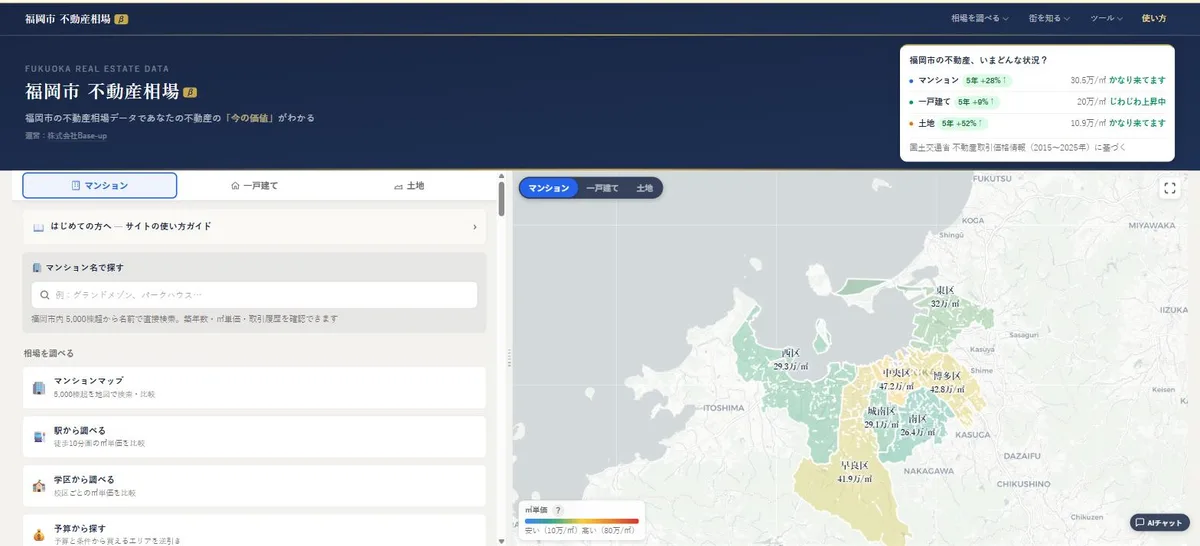Select 中央区 label on the map
This screenshot has width=1200, height=546.
[895, 379]
